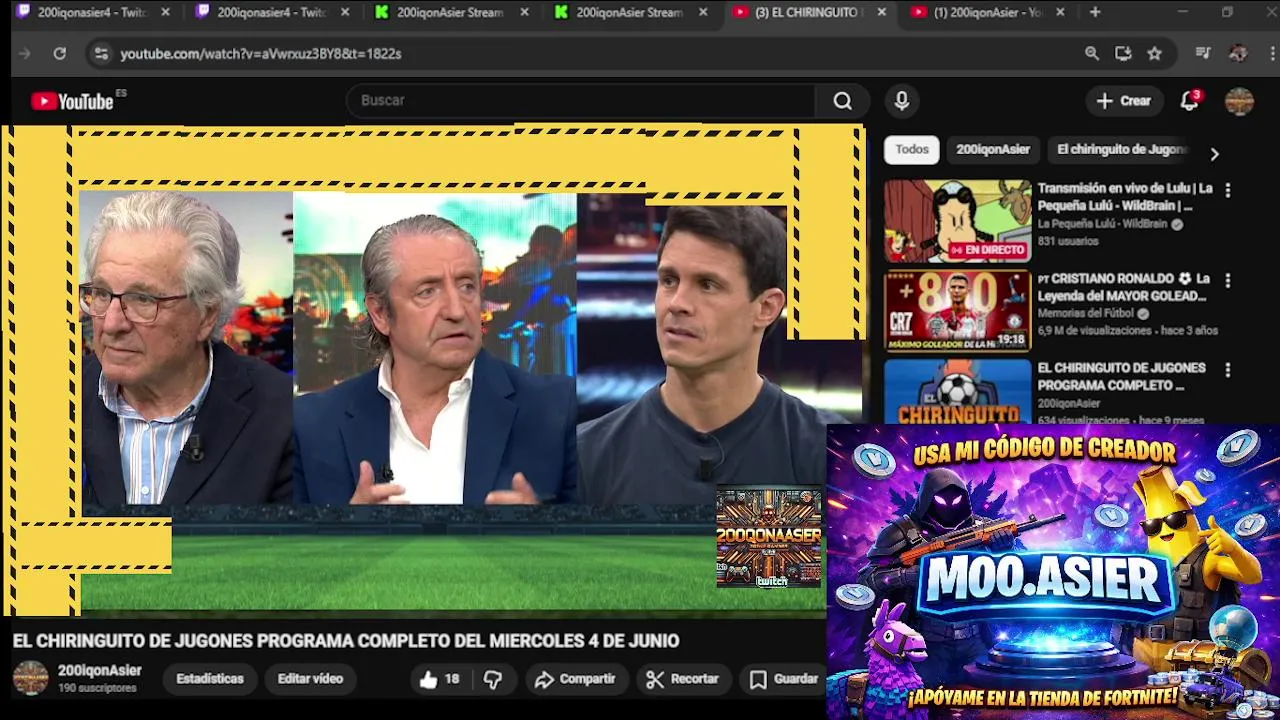Click 'La Pequeña Lulú - WildBrain' channel name
Image resolution: width=1280 pixels, height=720 pixels.
(x=1102, y=224)
